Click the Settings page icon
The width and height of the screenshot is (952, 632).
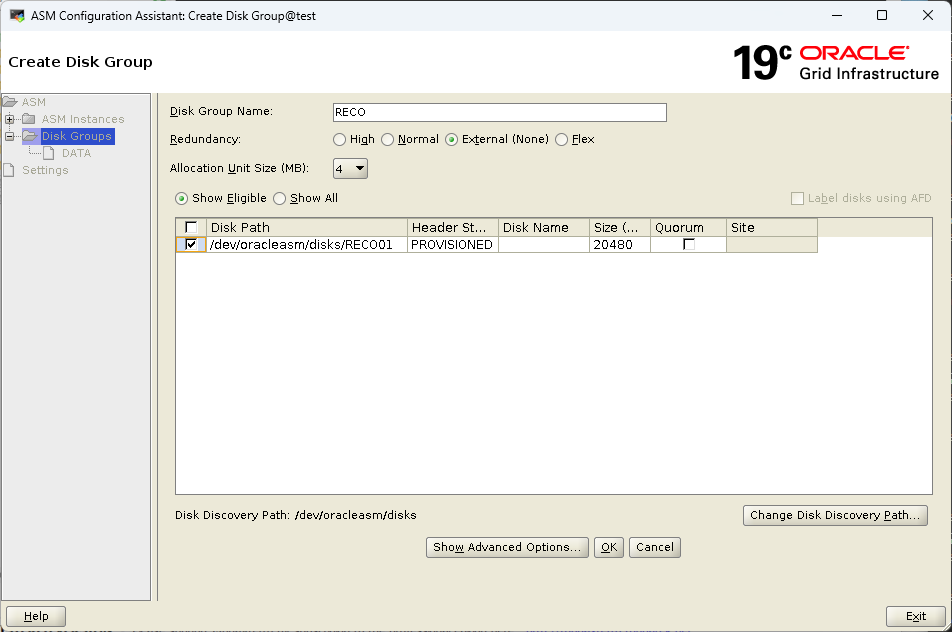8,170
